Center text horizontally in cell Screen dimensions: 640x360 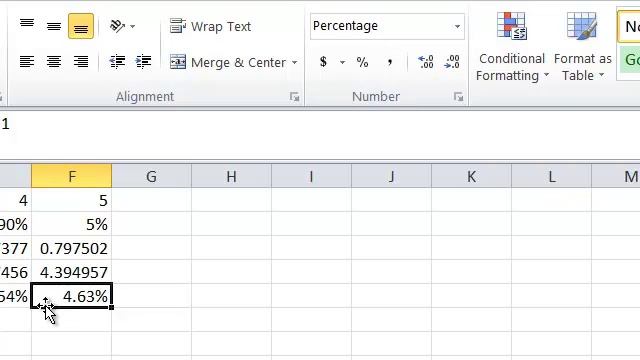(54, 62)
